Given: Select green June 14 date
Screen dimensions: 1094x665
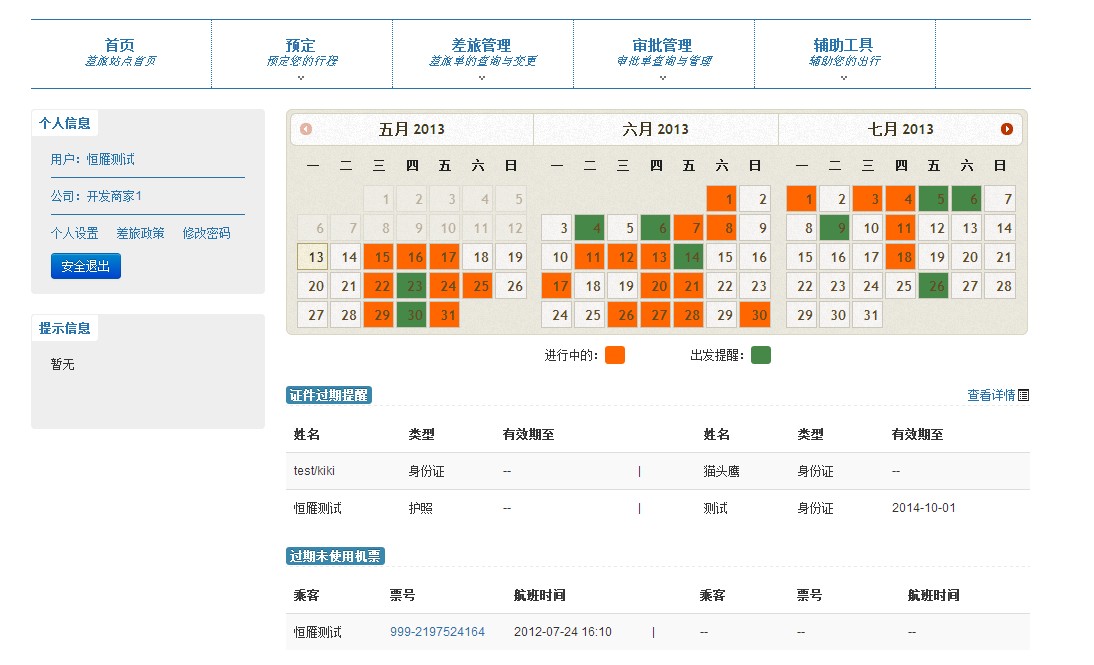Looking at the screenshot, I should (x=688, y=257).
